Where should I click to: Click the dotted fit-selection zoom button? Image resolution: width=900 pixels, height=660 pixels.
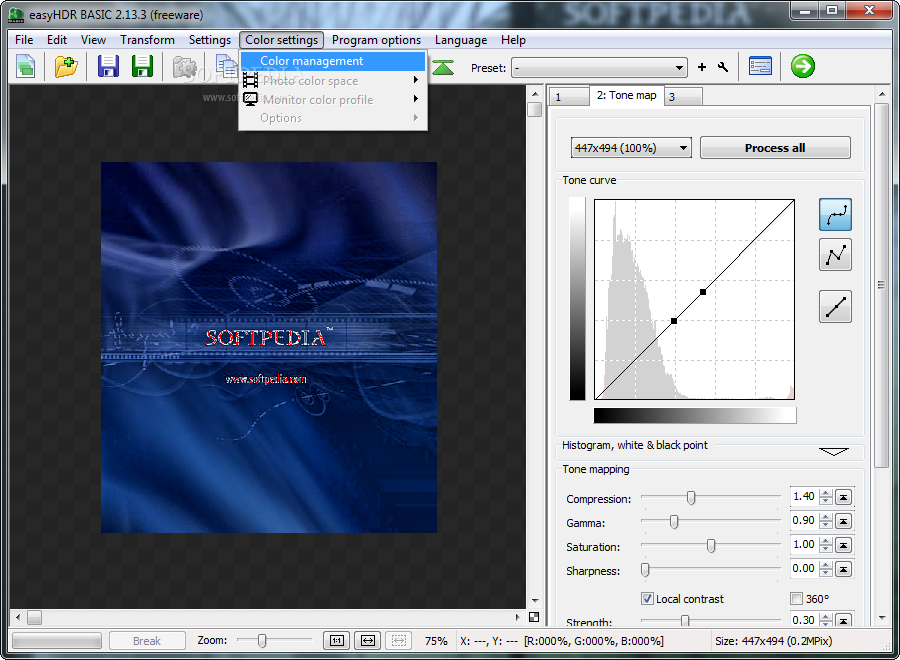(399, 640)
